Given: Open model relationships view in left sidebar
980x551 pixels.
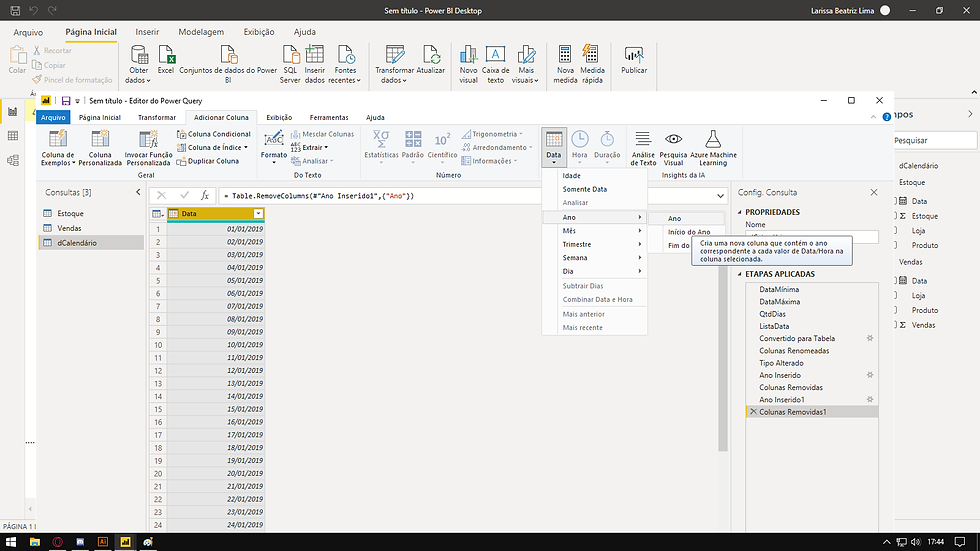Looking at the screenshot, I should [x=12, y=161].
